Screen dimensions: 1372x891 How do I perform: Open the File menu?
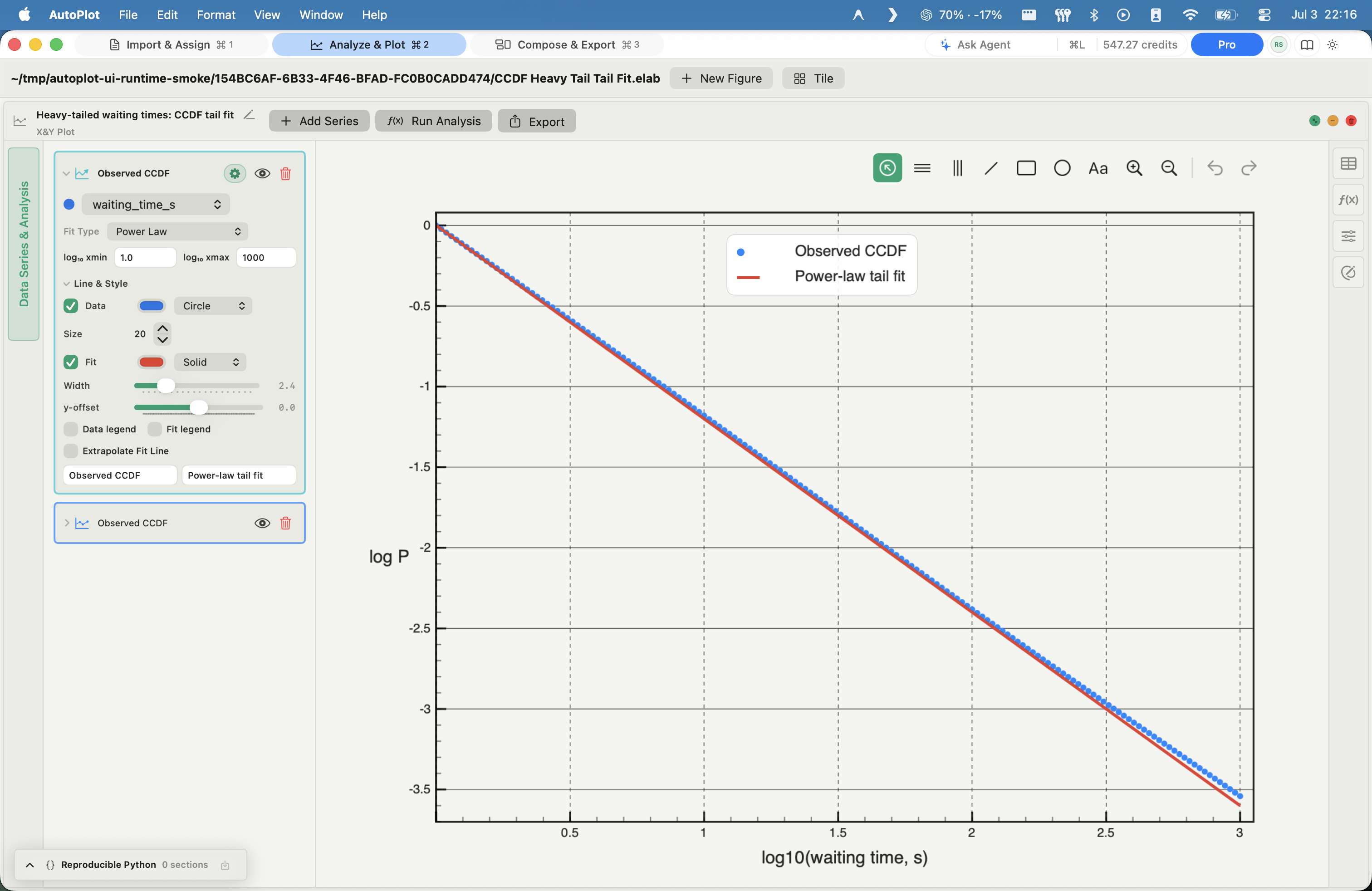[x=128, y=15]
